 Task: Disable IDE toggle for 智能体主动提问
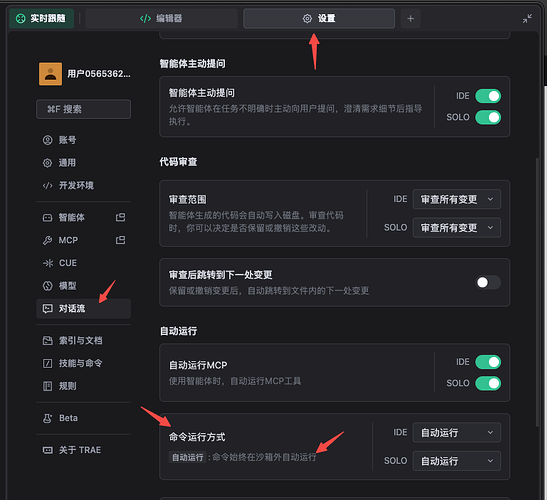point(488,96)
